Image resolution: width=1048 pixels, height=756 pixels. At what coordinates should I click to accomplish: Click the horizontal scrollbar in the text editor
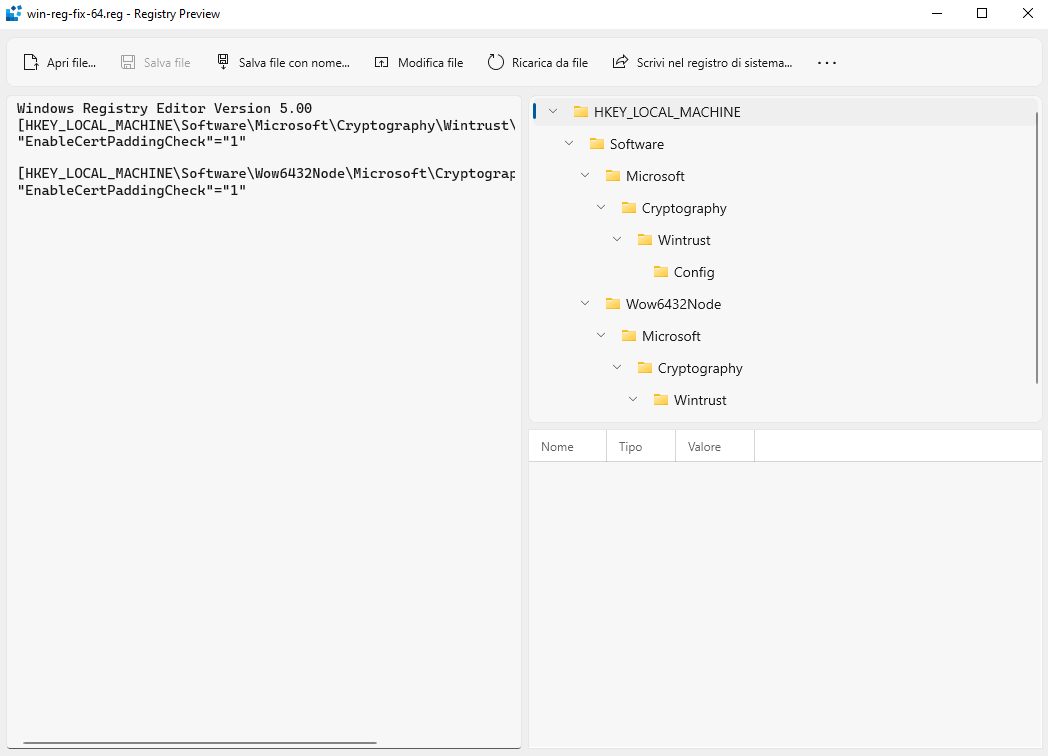[200, 743]
